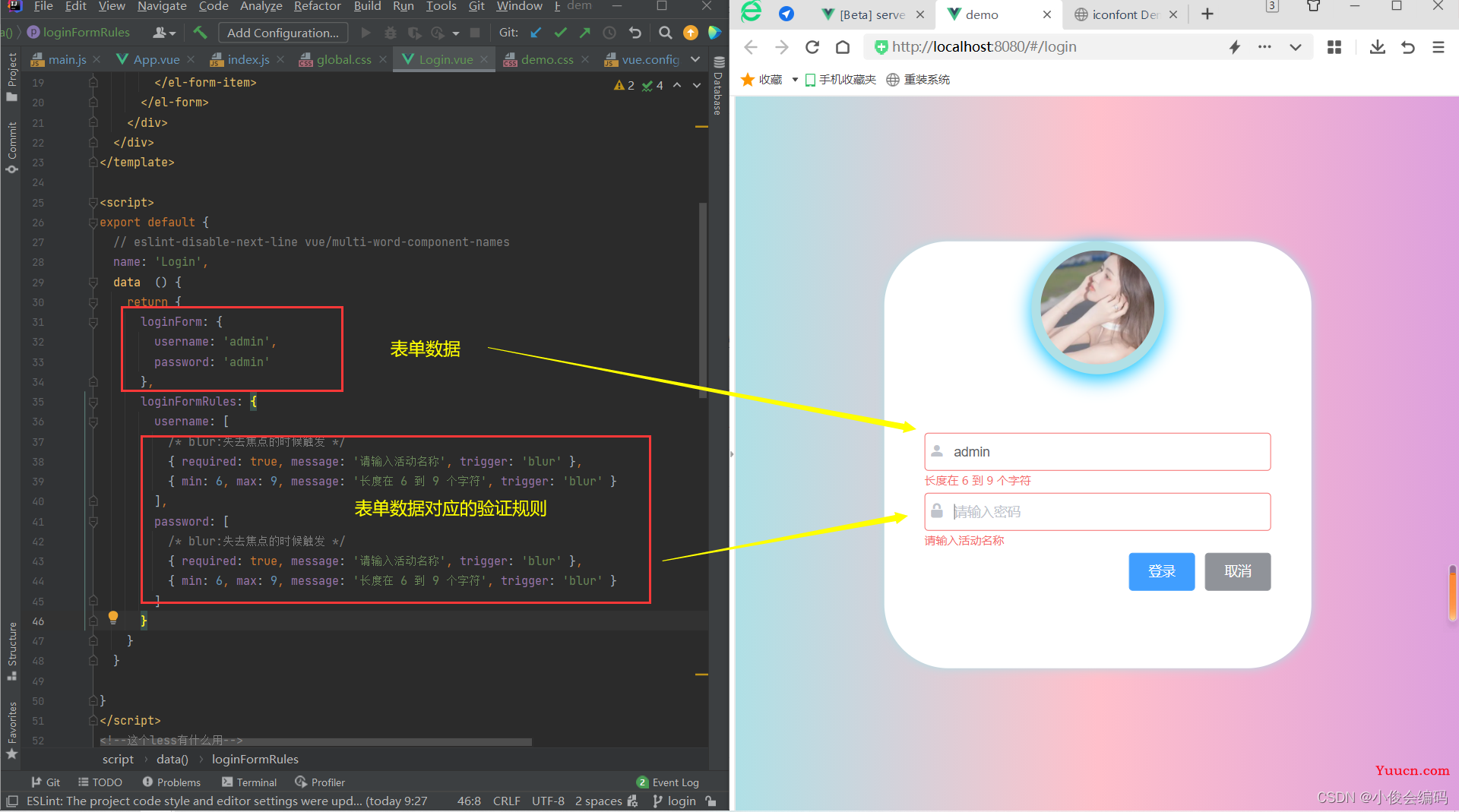This screenshot has height=812, width=1459.
Task: Click the CRLF line separator indicator
Action: pos(506,801)
